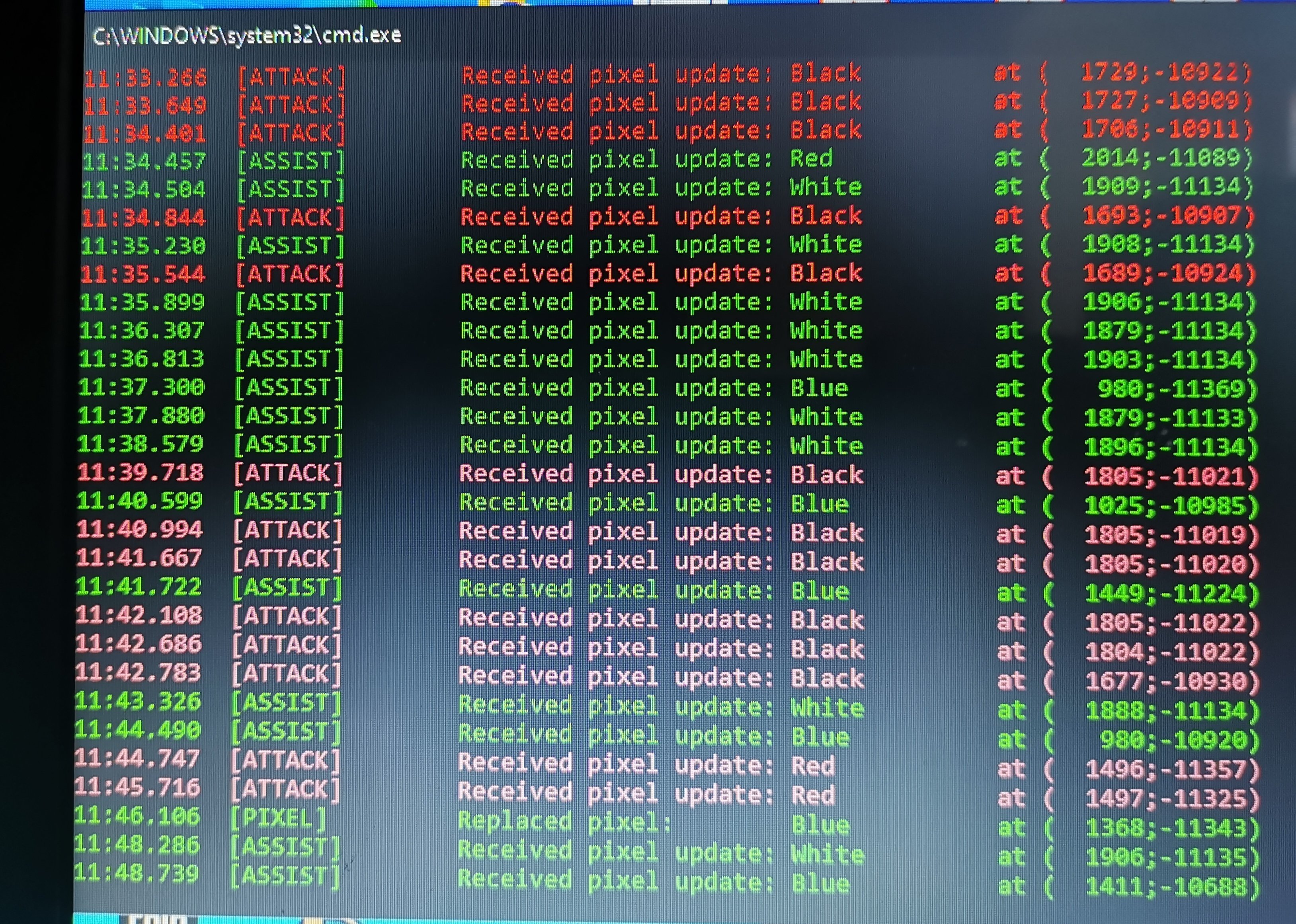Click the timestamp 11:33.266 in the first log line

(145, 77)
